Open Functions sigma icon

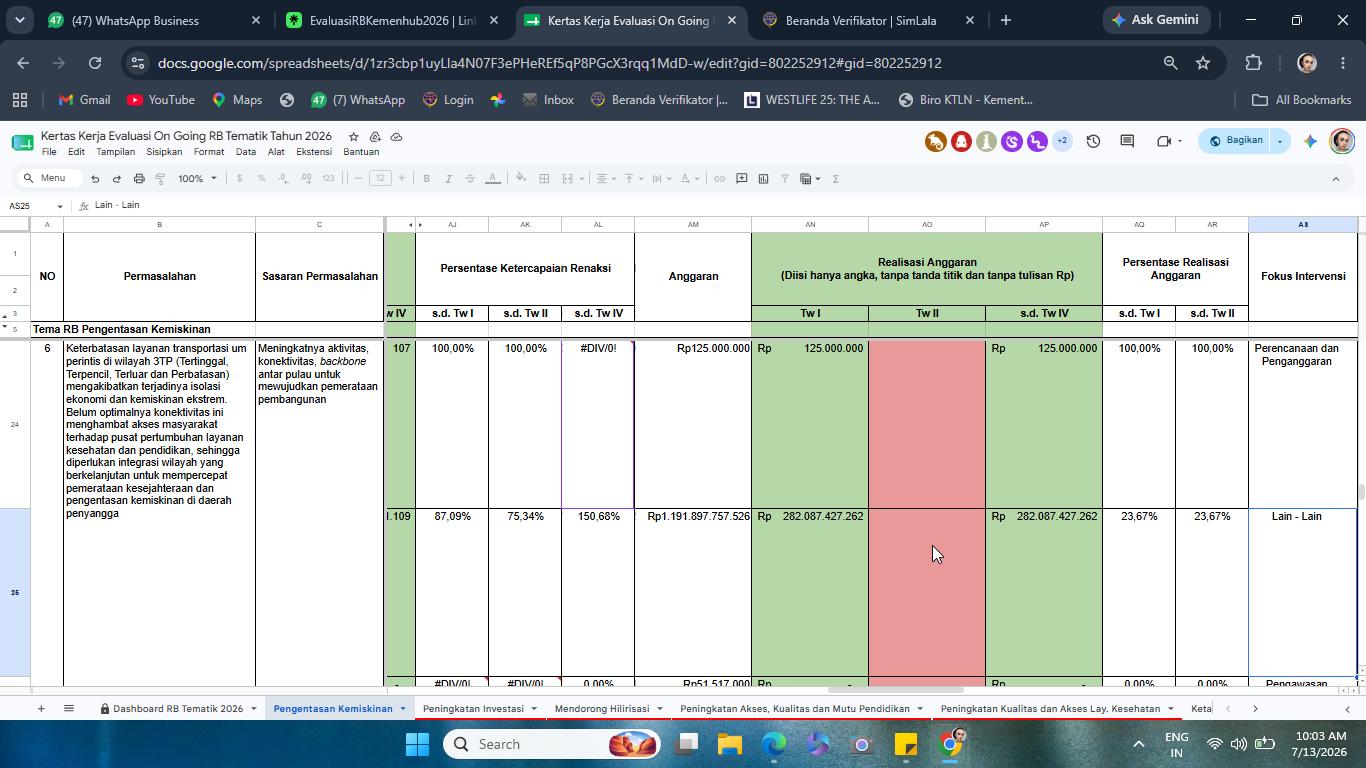(x=835, y=178)
